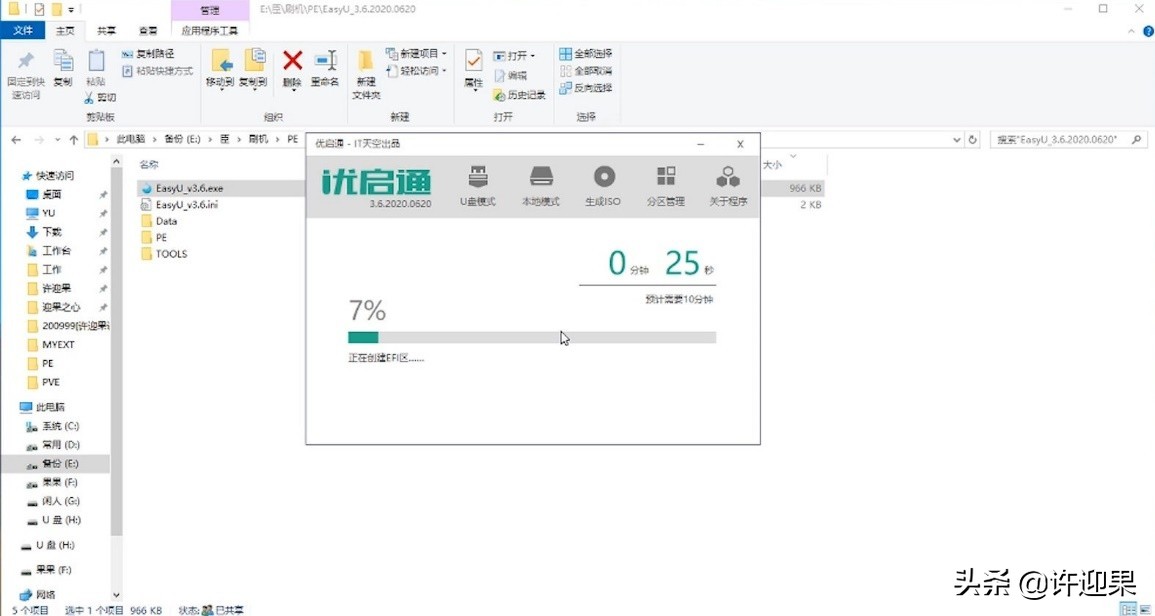This screenshot has width=1155, height=616.
Task: Open the MYEXT folder in the sidebar
Action: pyautogui.click(x=51, y=344)
